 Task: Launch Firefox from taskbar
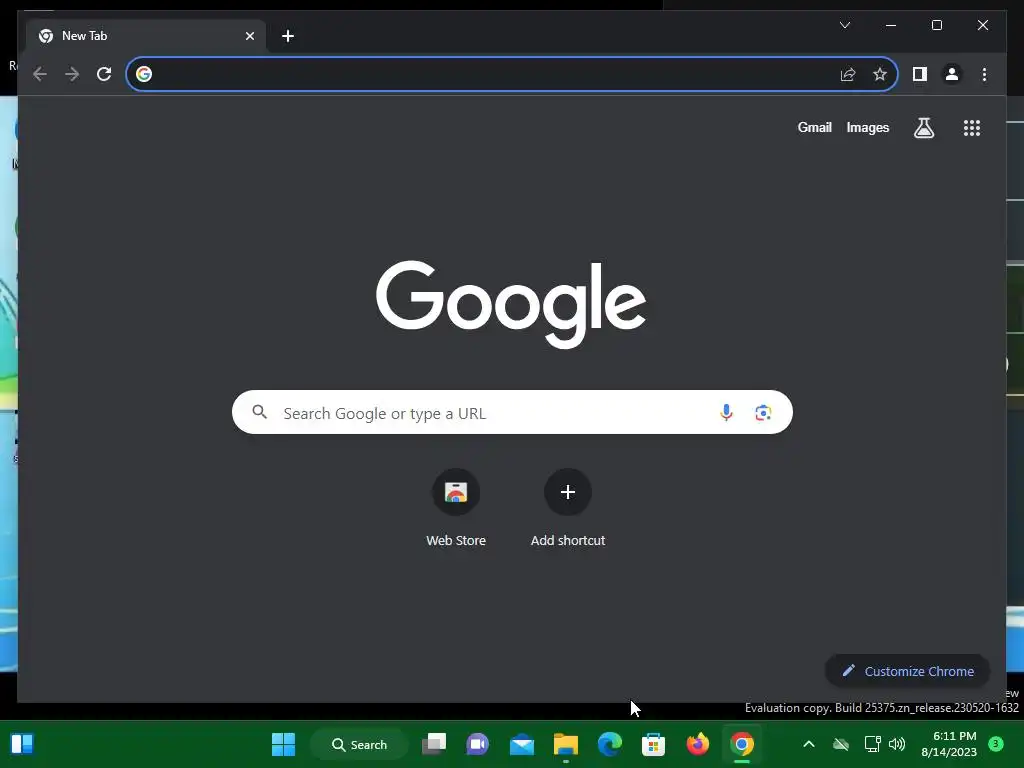tap(697, 744)
